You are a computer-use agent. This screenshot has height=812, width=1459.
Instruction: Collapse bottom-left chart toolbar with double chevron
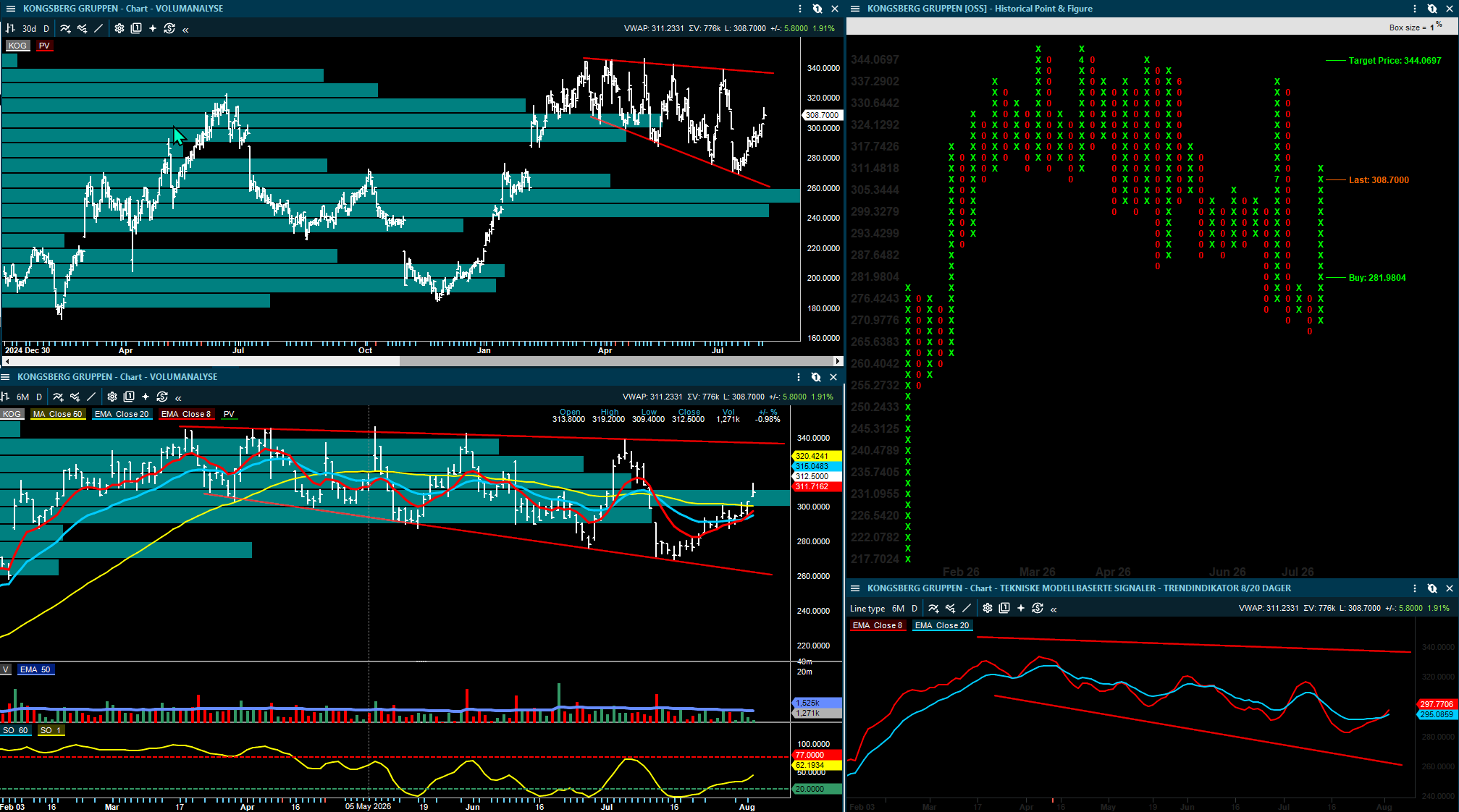coord(179,397)
